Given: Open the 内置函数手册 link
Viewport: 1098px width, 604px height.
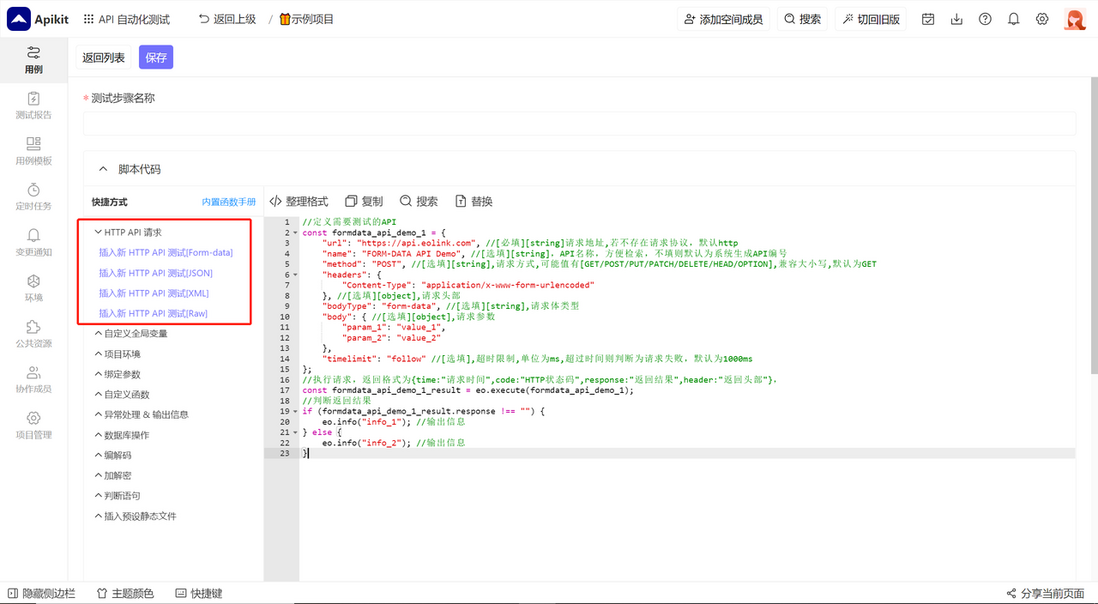Looking at the screenshot, I should pos(229,202).
